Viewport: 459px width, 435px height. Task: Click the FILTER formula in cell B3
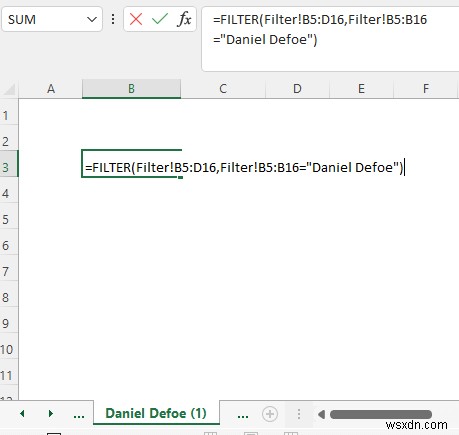(x=244, y=167)
